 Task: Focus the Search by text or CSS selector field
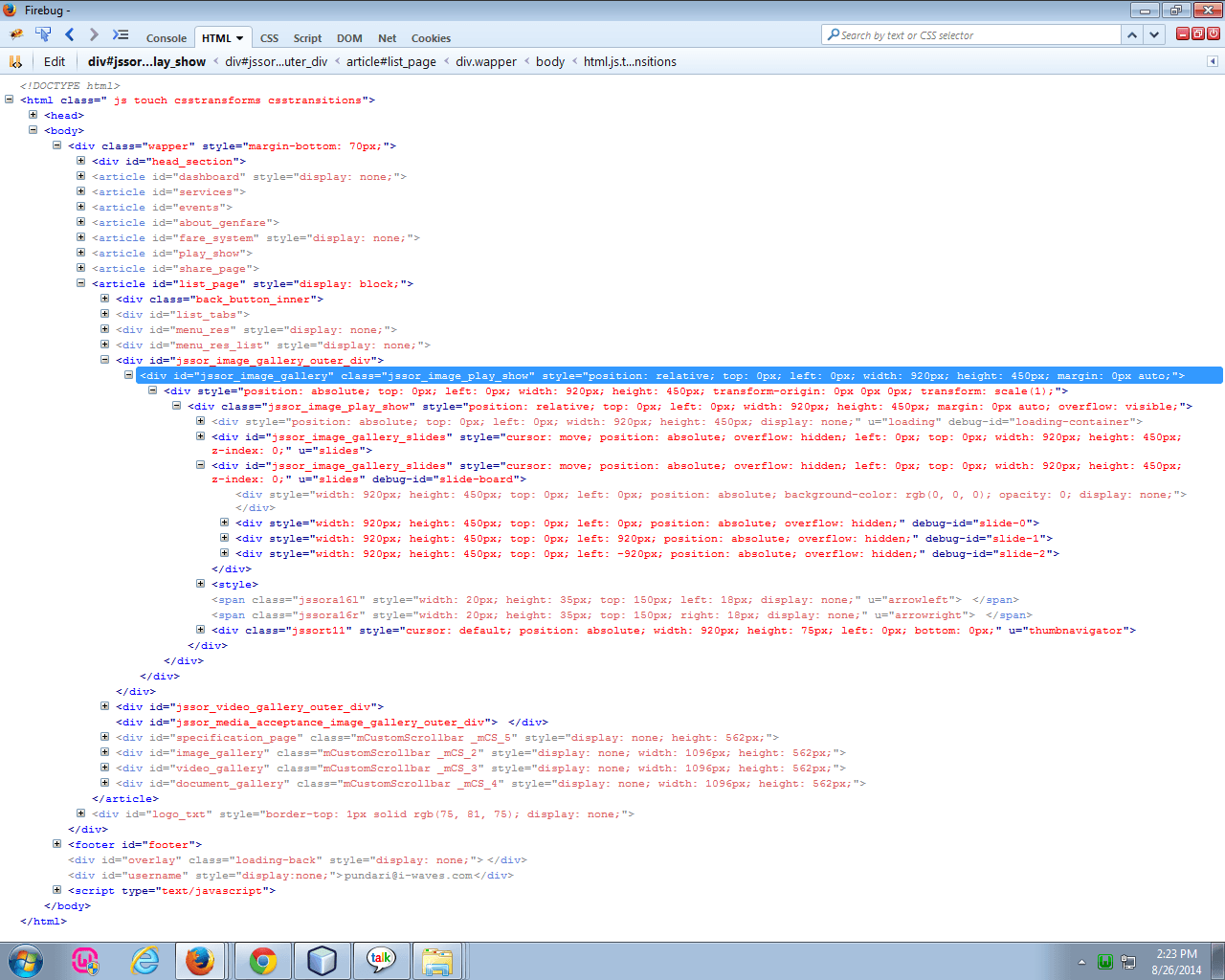(970, 34)
